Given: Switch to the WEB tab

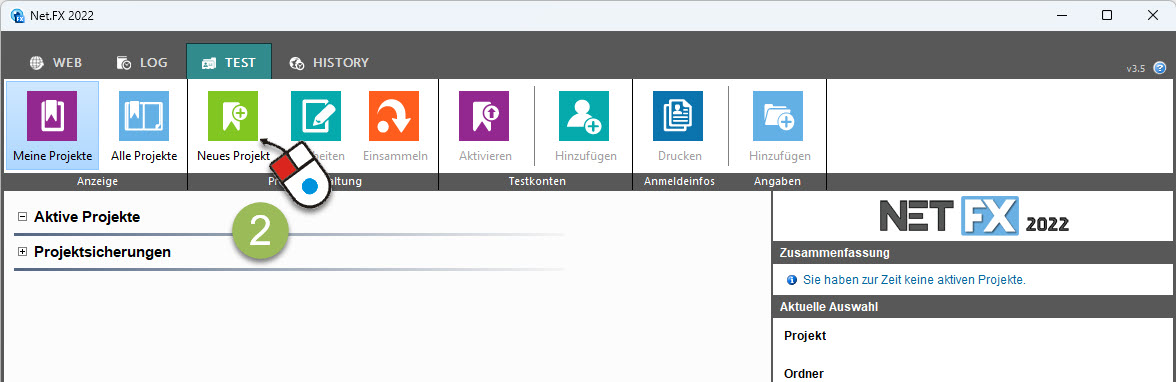Looking at the screenshot, I should (x=56, y=62).
